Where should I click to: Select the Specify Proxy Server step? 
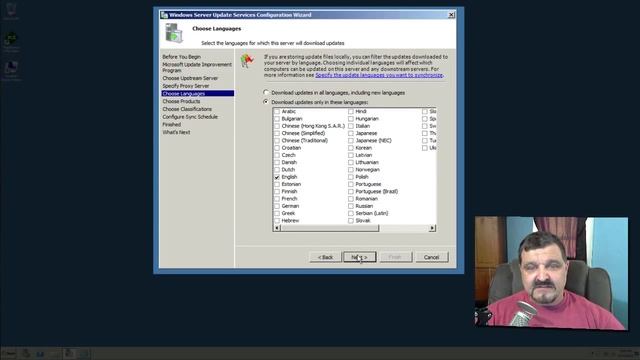pos(186,86)
